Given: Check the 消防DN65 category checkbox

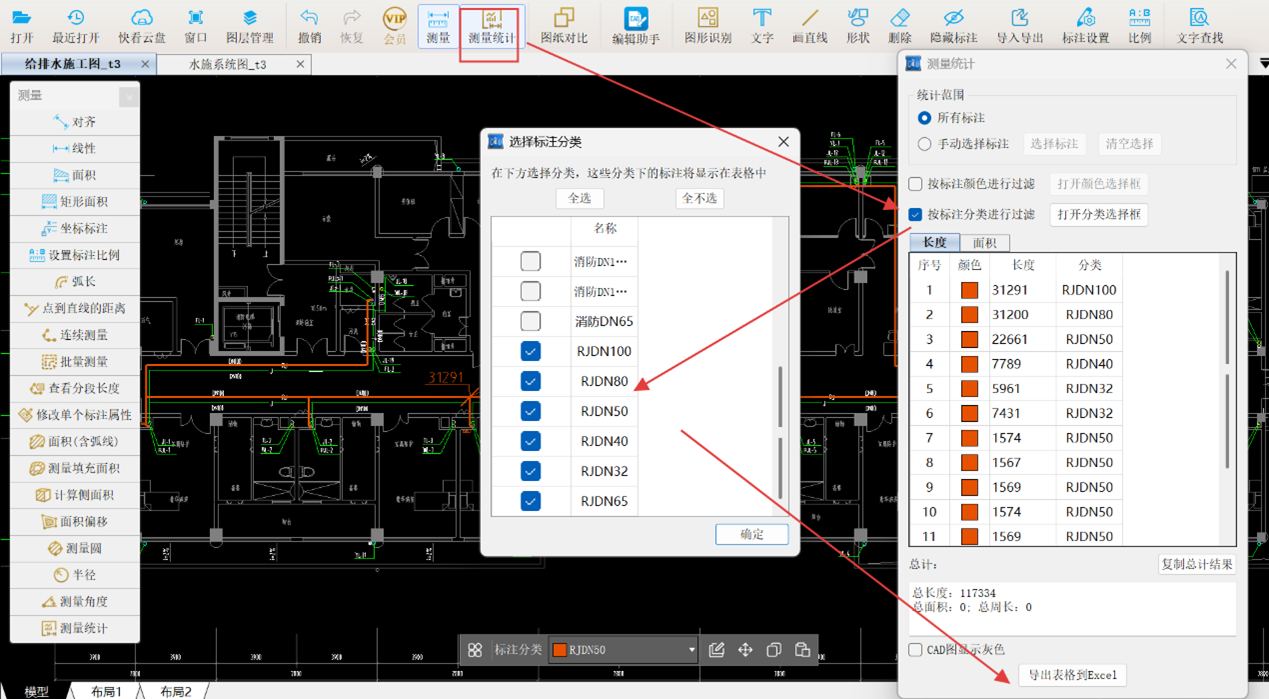Looking at the screenshot, I should click(x=530, y=321).
